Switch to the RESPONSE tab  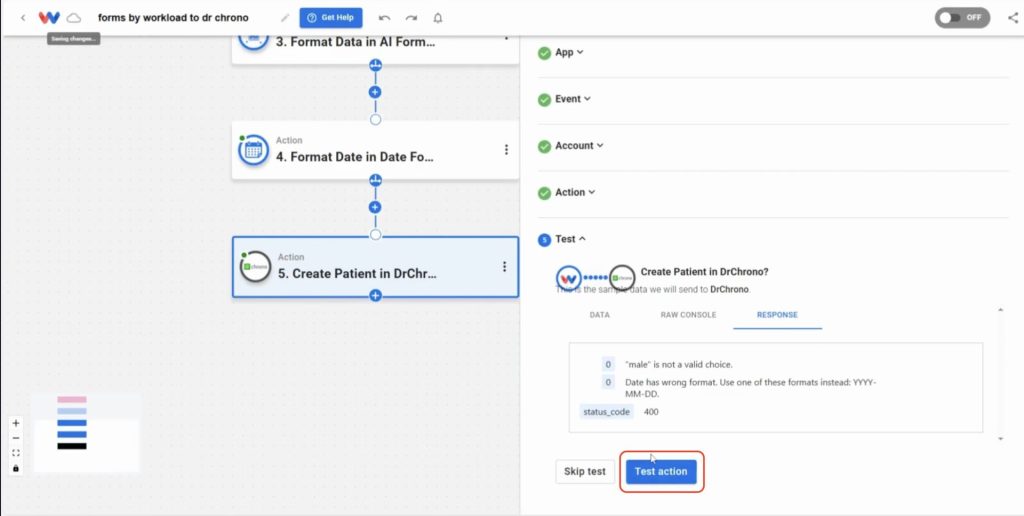[777, 315]
